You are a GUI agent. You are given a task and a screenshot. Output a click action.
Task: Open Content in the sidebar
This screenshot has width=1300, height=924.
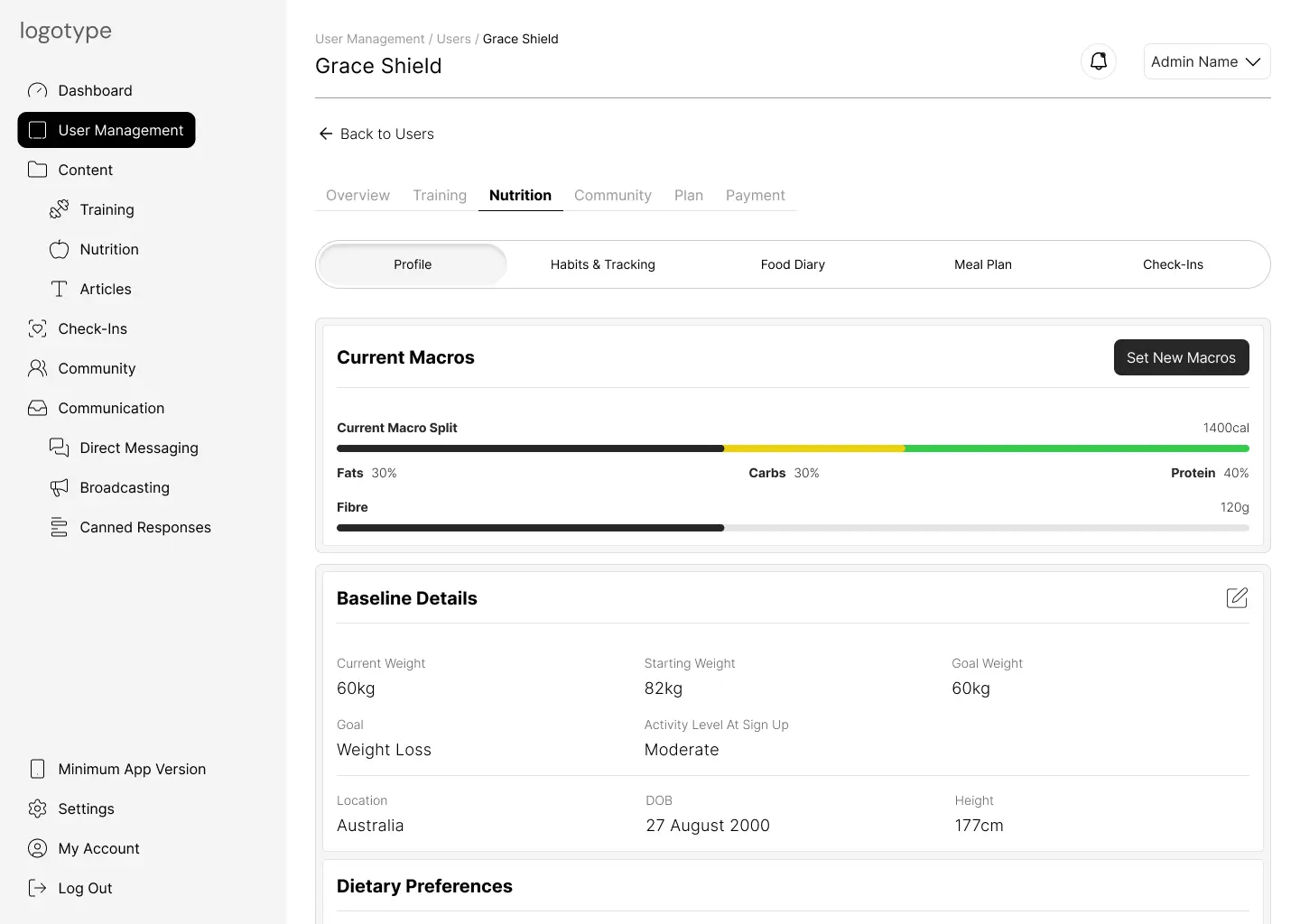pyautogui.click(x=85, y=170)
